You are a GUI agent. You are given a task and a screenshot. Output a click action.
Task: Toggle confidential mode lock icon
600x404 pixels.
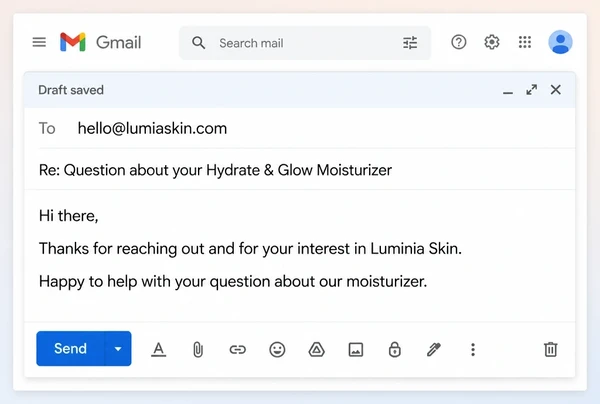coord(395,350)
